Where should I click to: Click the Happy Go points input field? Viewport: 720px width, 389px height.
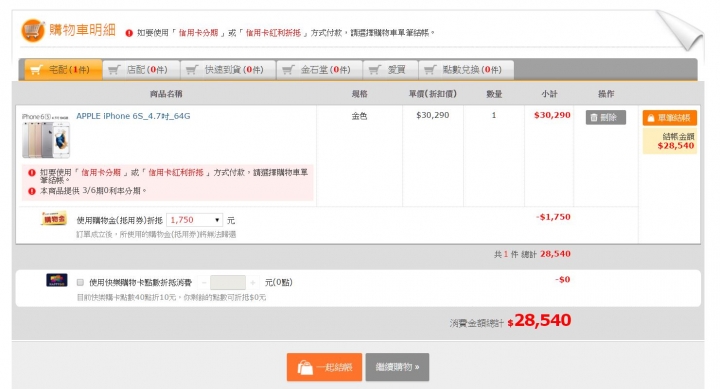[228, 282]
